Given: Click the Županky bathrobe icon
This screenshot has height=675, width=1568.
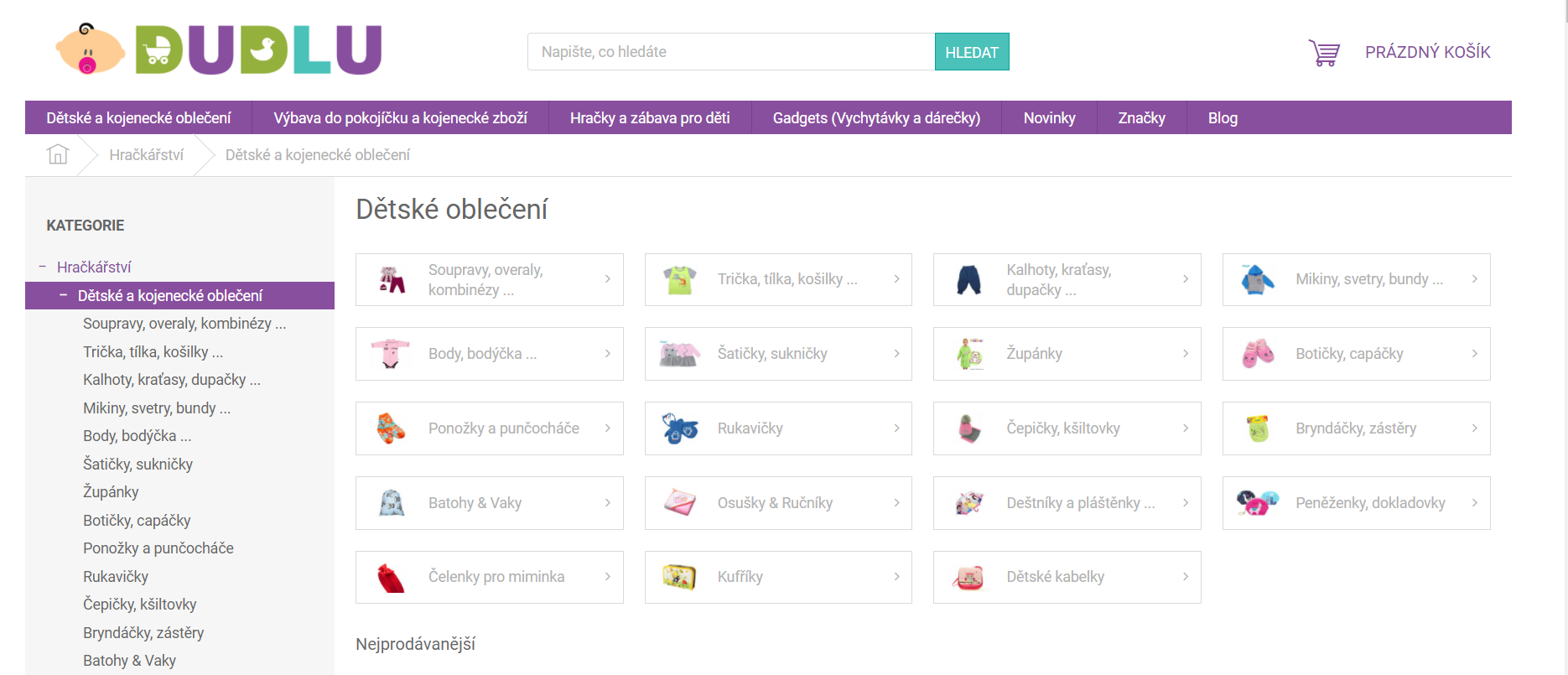Looking at the screenshot, I should (x=969, y=354).
